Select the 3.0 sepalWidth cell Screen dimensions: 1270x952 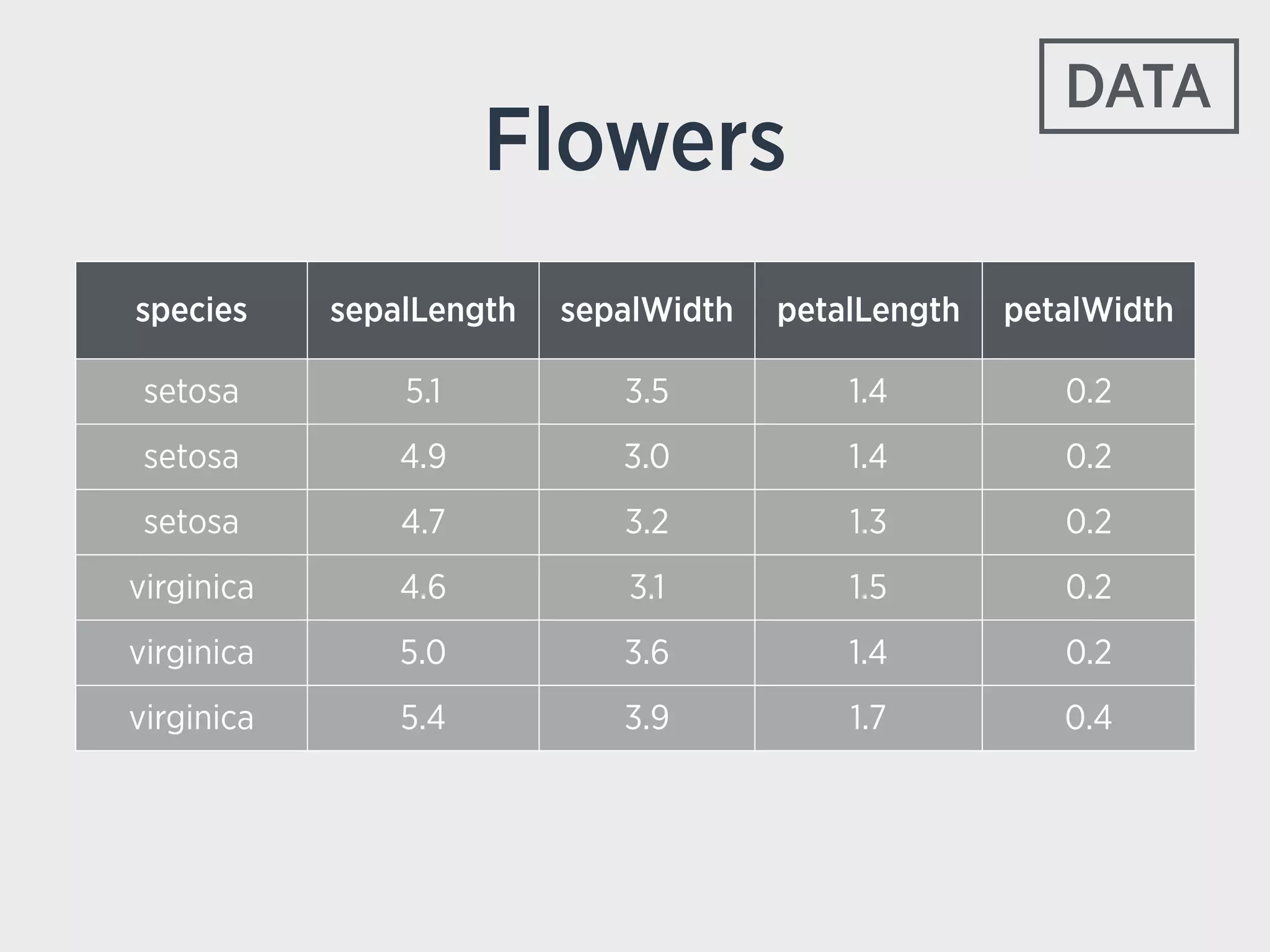click(x=646, y=457)
